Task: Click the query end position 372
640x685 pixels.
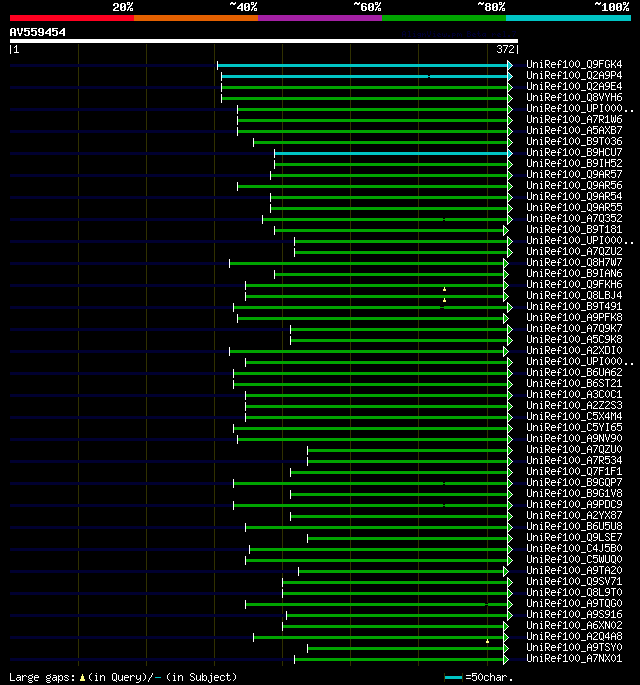Action: [x=506, y=49]
